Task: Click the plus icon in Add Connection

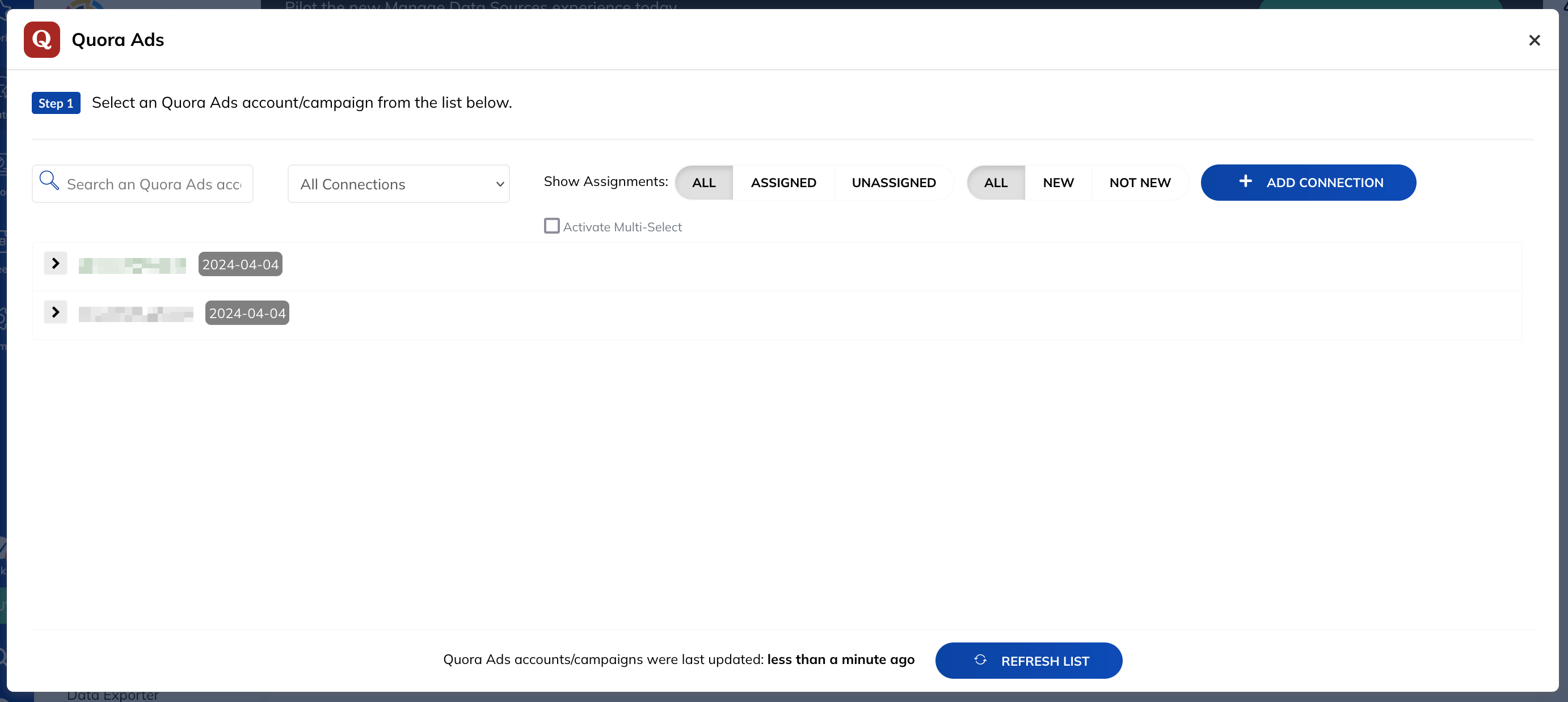Action: [x=1245, y=181]
